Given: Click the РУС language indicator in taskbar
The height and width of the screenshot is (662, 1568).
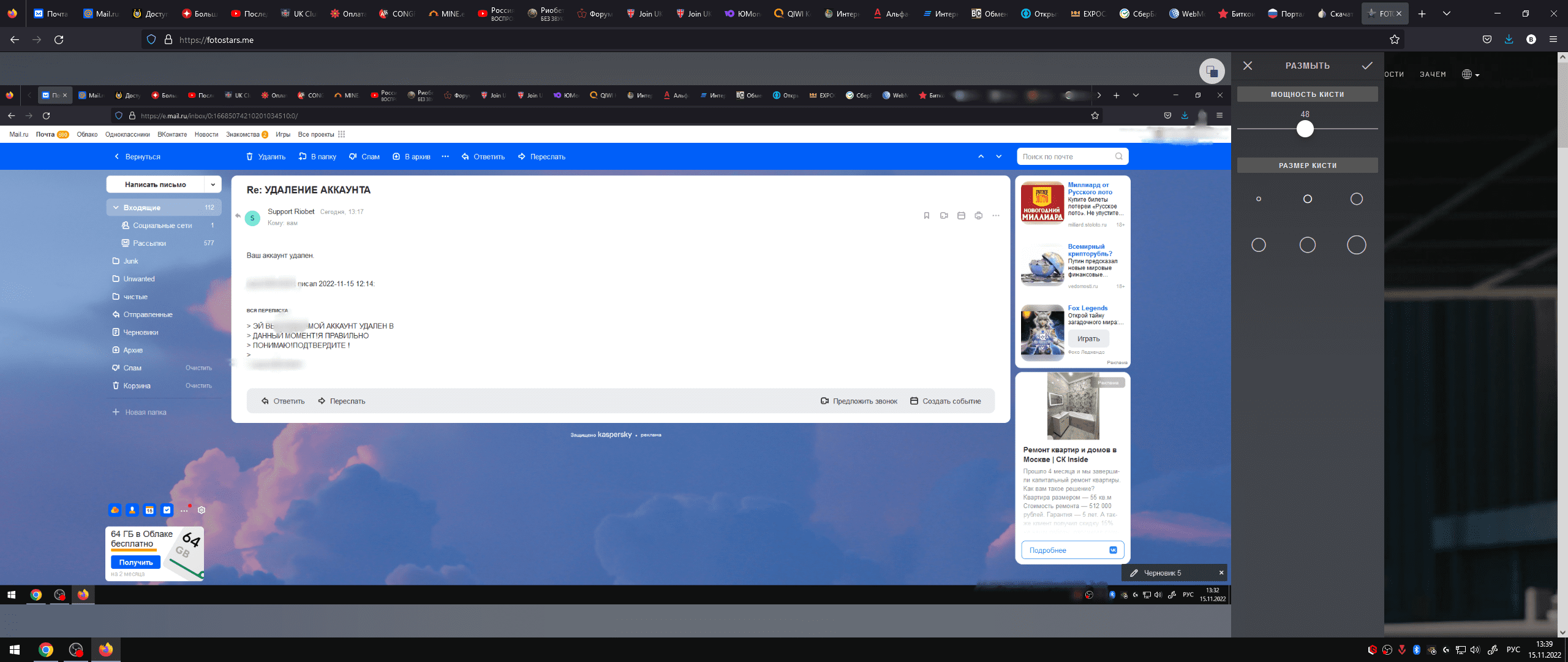Looking at the screenshot, I should [x=1513, y=650].
